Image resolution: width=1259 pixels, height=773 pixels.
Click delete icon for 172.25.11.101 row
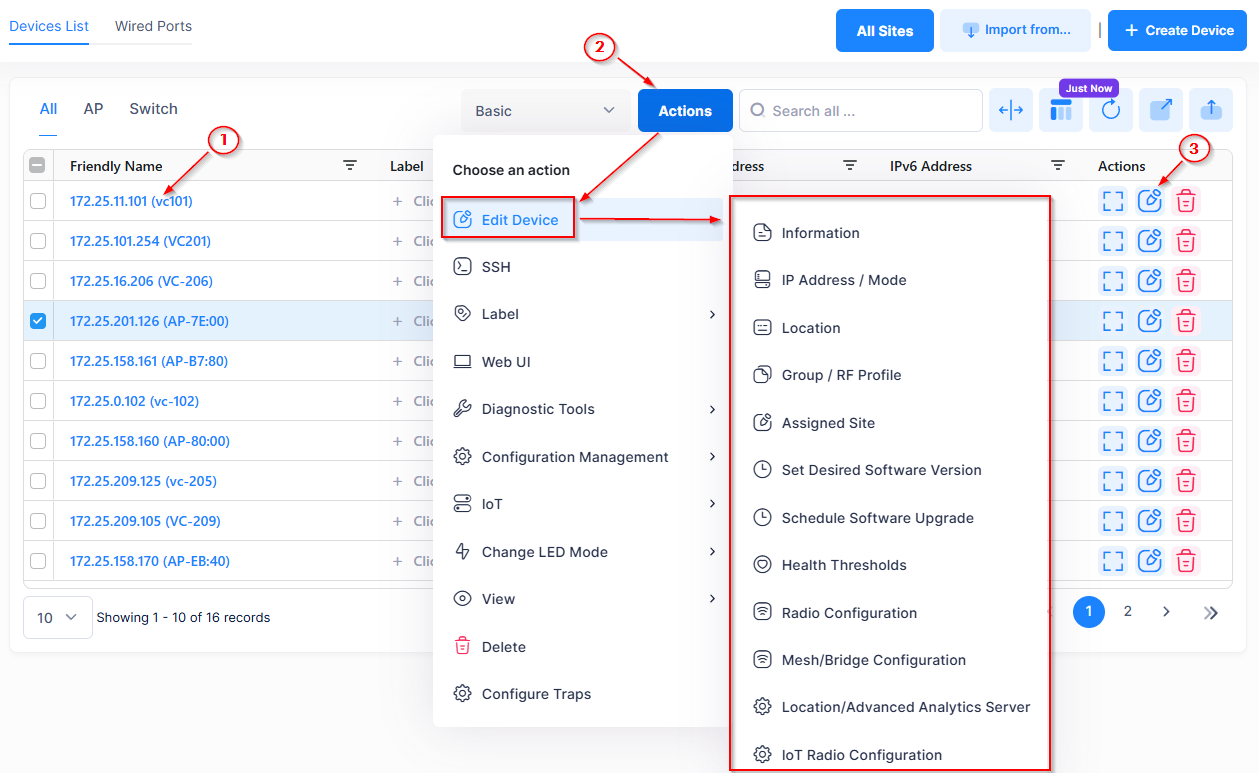pos(1186,201)
